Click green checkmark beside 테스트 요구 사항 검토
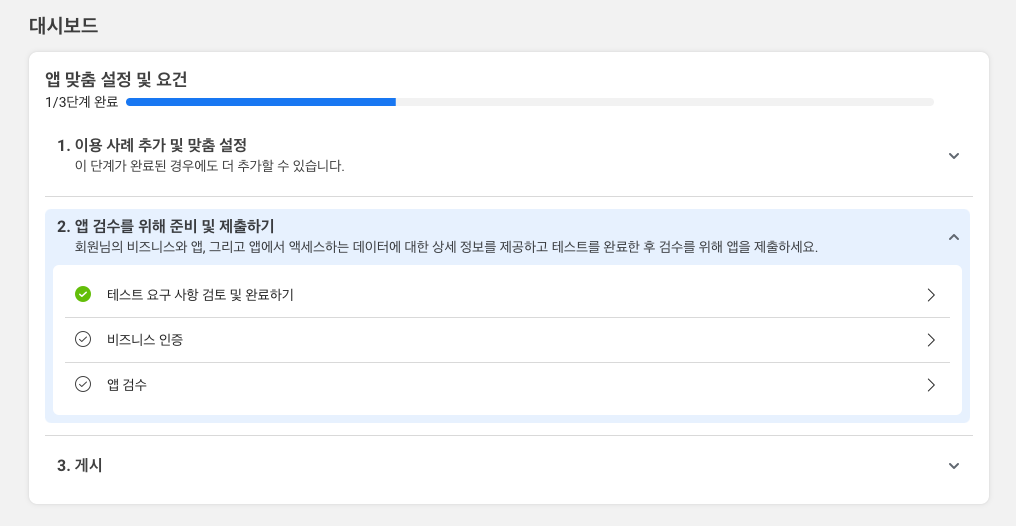Screen dimensions: 1016x526 click(x=83, y=294)
